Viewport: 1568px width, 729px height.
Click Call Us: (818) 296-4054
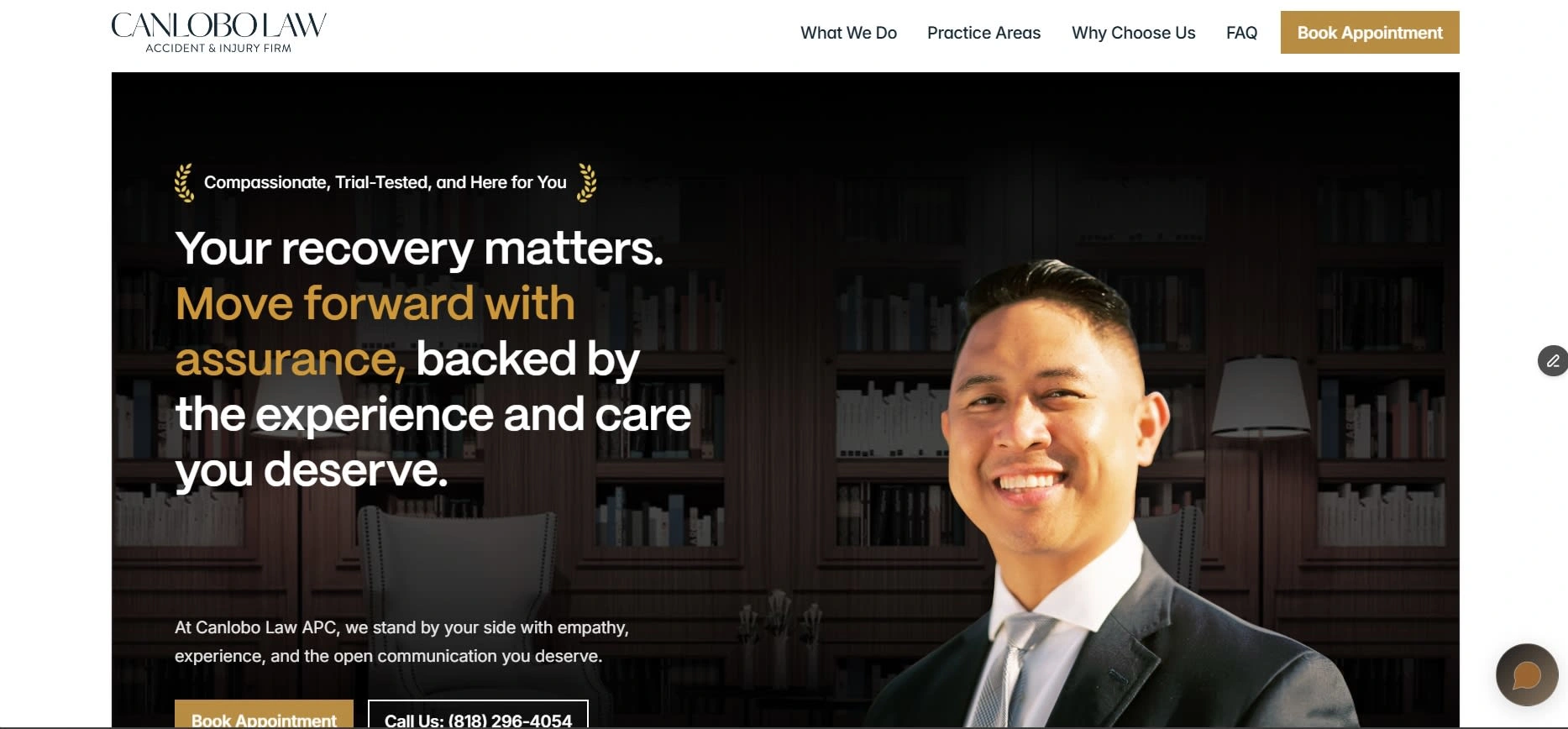click(x=478, y=715)
